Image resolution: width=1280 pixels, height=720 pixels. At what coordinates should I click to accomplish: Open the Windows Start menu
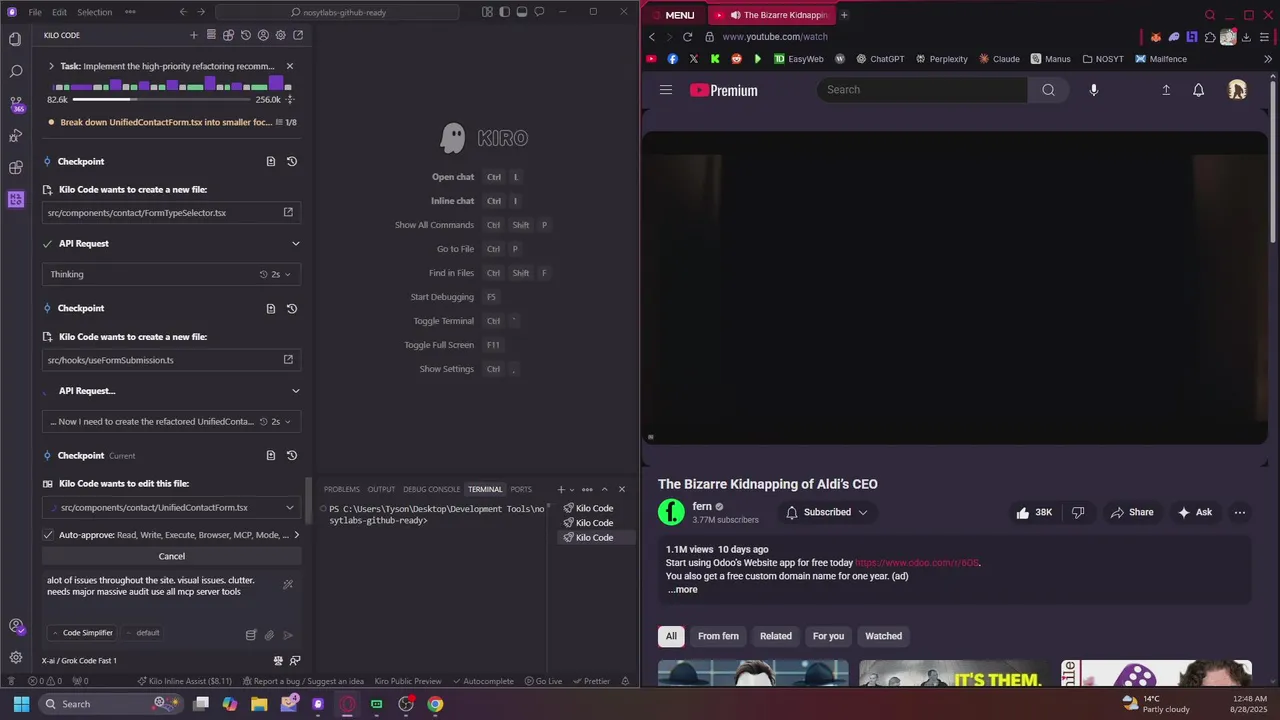21,704
